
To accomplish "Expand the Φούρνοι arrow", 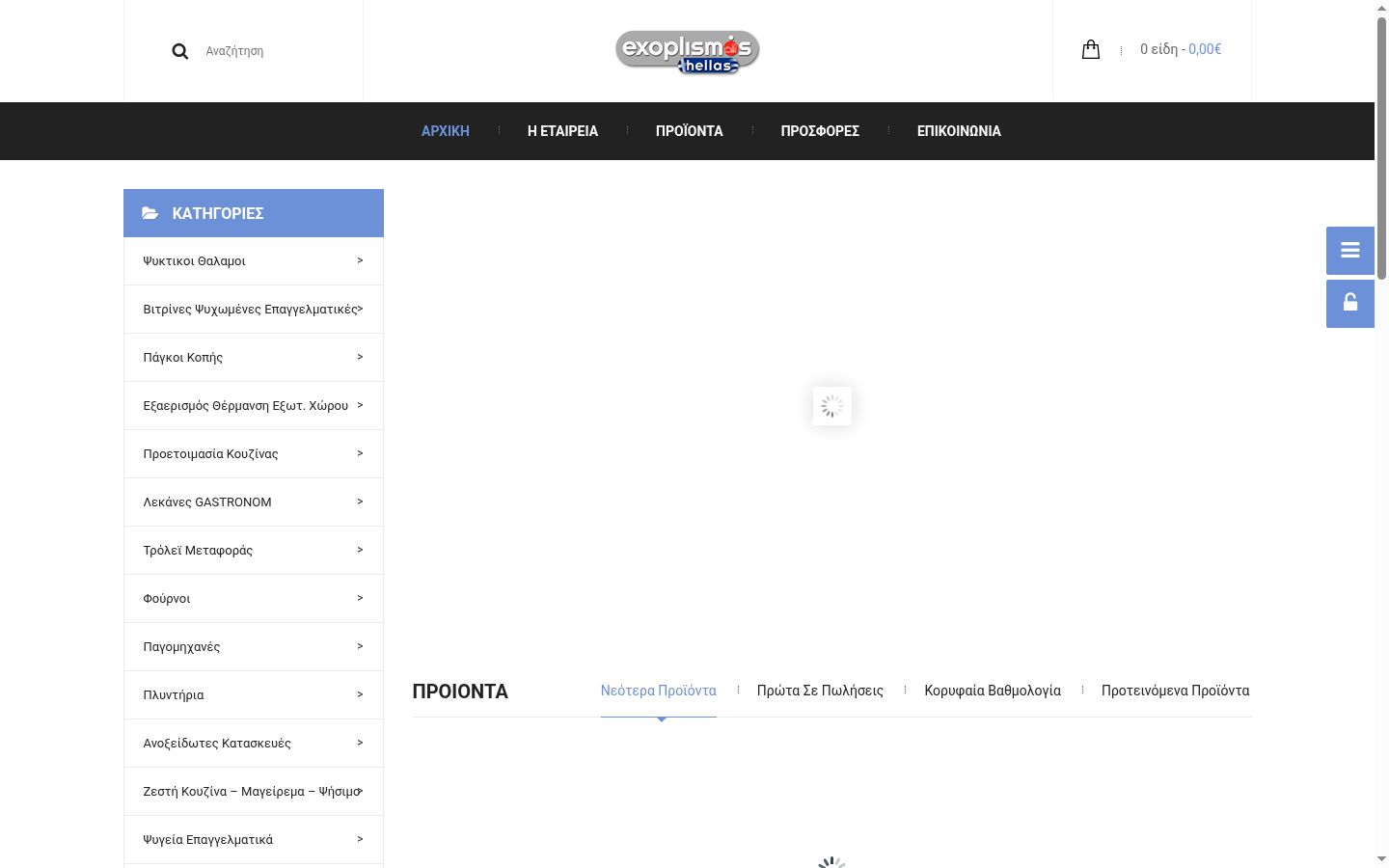I will [360, 598].
